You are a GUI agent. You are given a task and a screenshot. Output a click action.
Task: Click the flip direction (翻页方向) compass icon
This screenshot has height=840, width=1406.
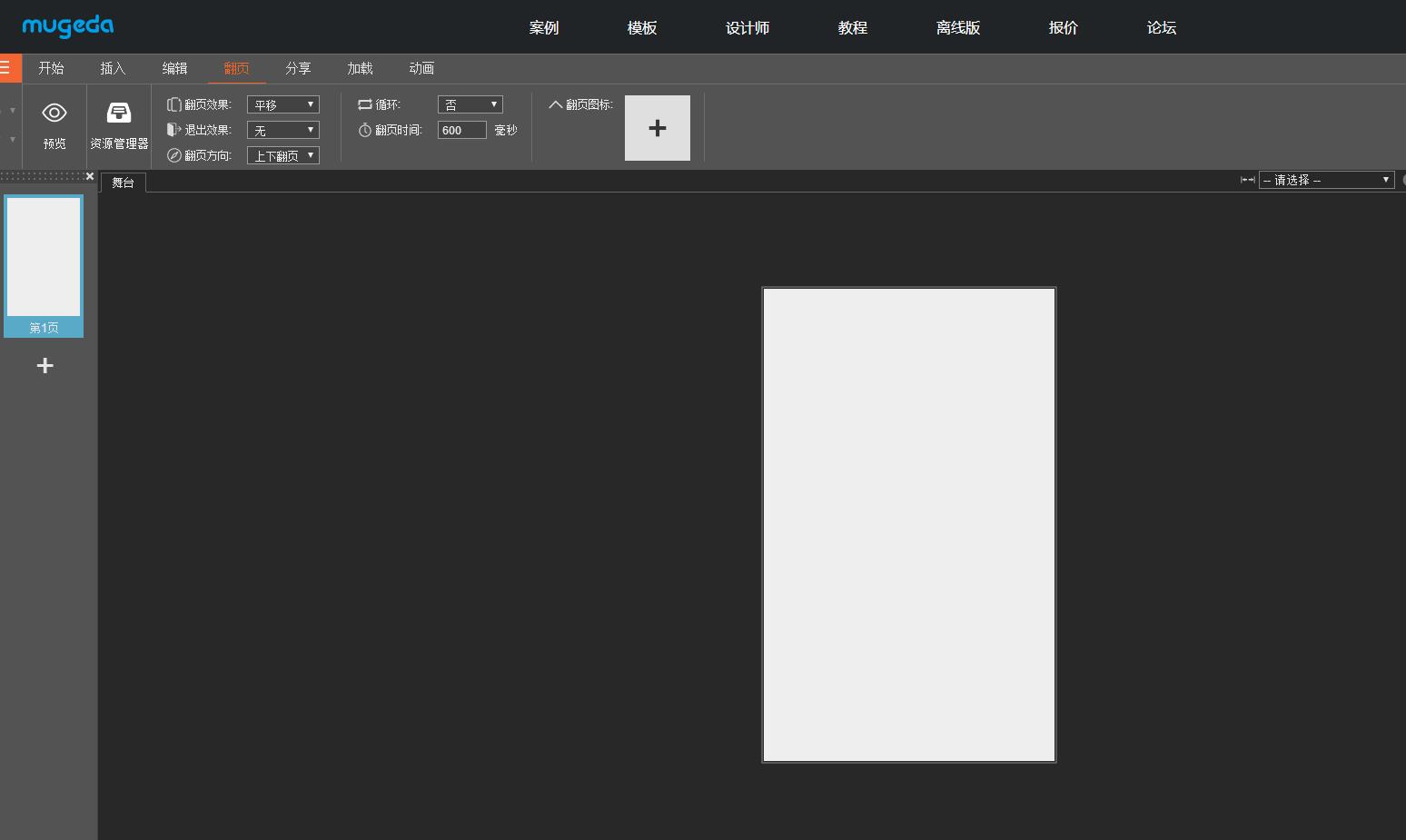coord(173,155)
